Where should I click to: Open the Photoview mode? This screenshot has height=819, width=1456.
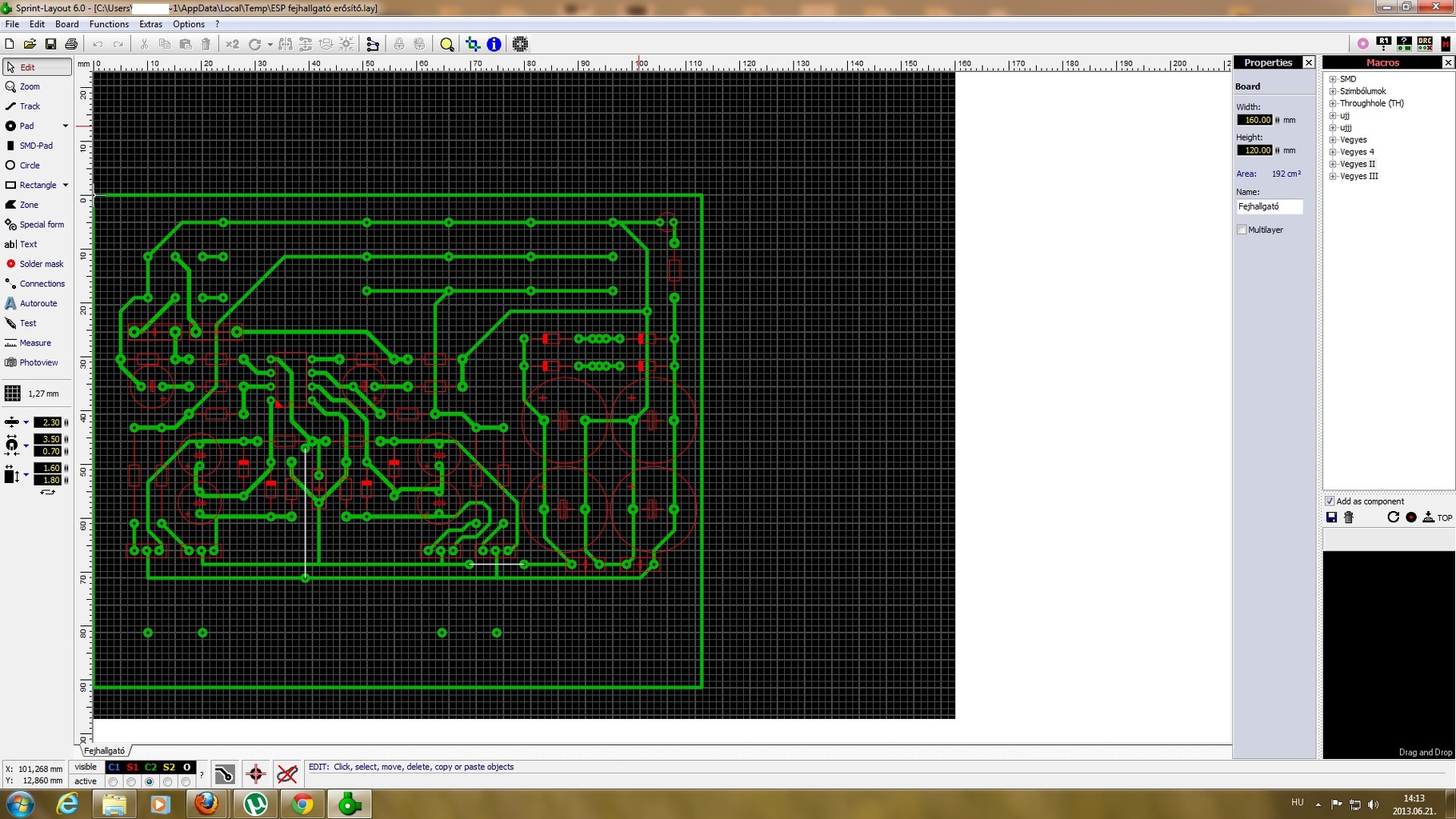pos(37,362)
